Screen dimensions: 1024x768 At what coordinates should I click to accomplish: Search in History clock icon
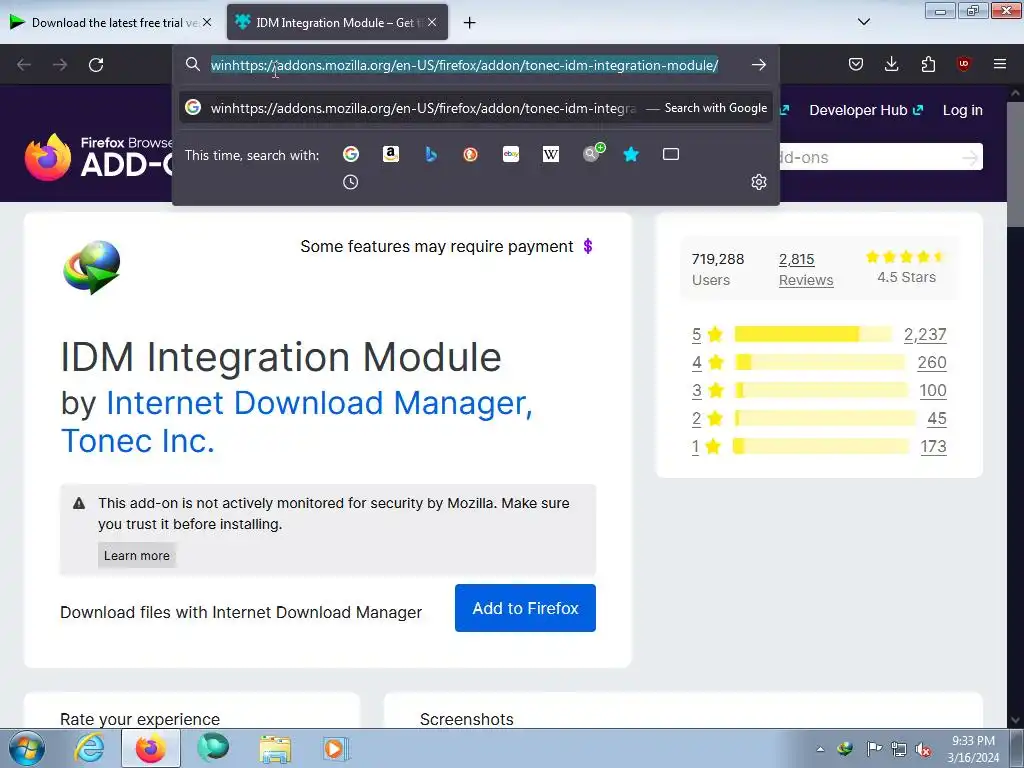coord(351,182)
